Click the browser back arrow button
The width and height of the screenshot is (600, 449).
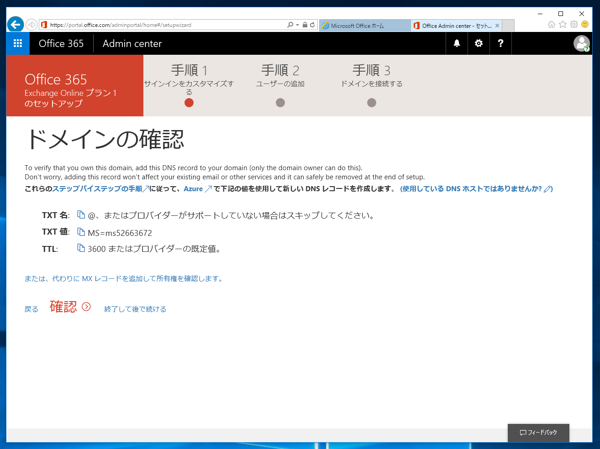tap(15, 25)
